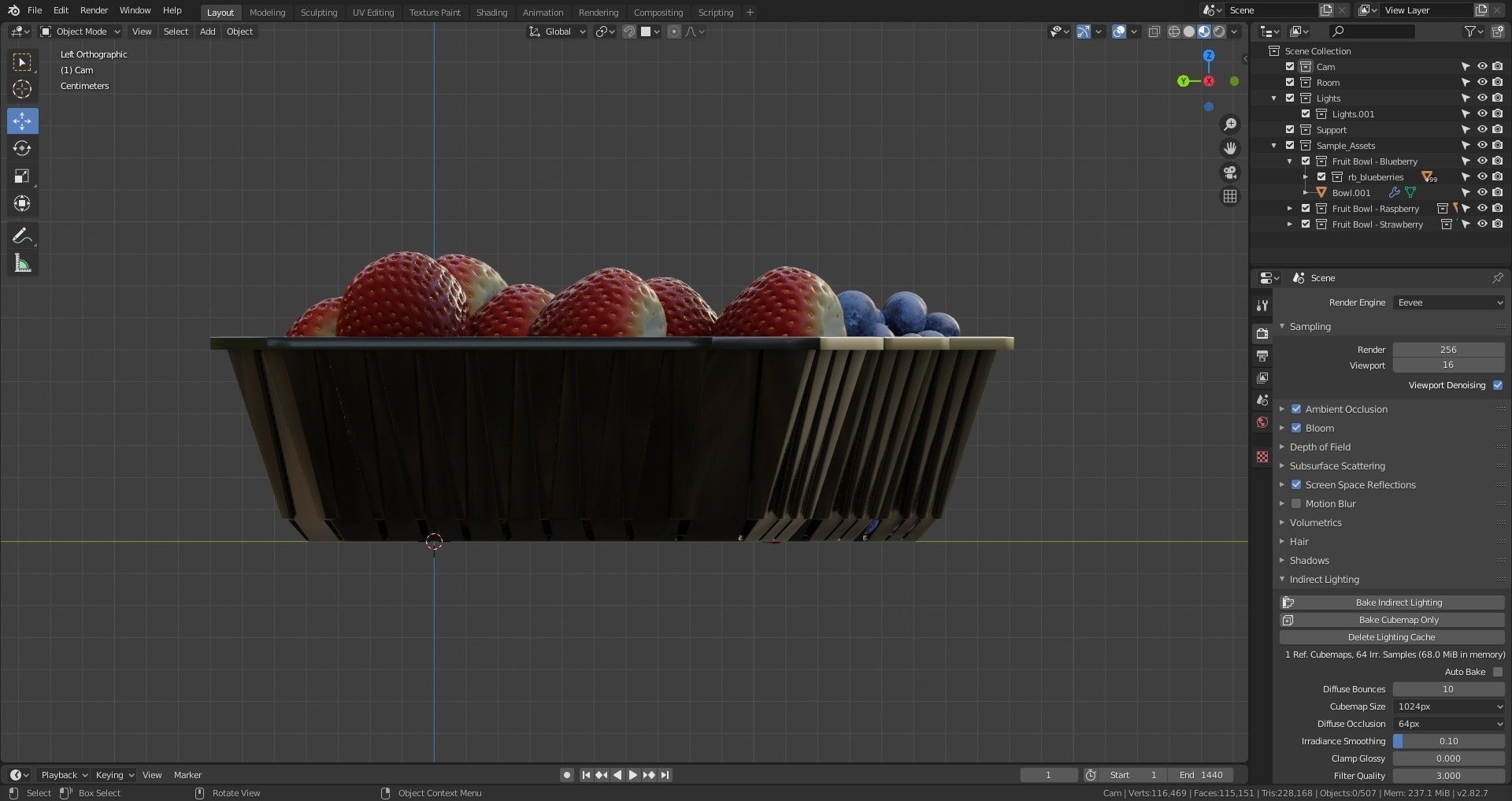Play the animation in the timeline
Image resolution: width=1512 pixels, height=801 pixels.
(x=633, y=775)
